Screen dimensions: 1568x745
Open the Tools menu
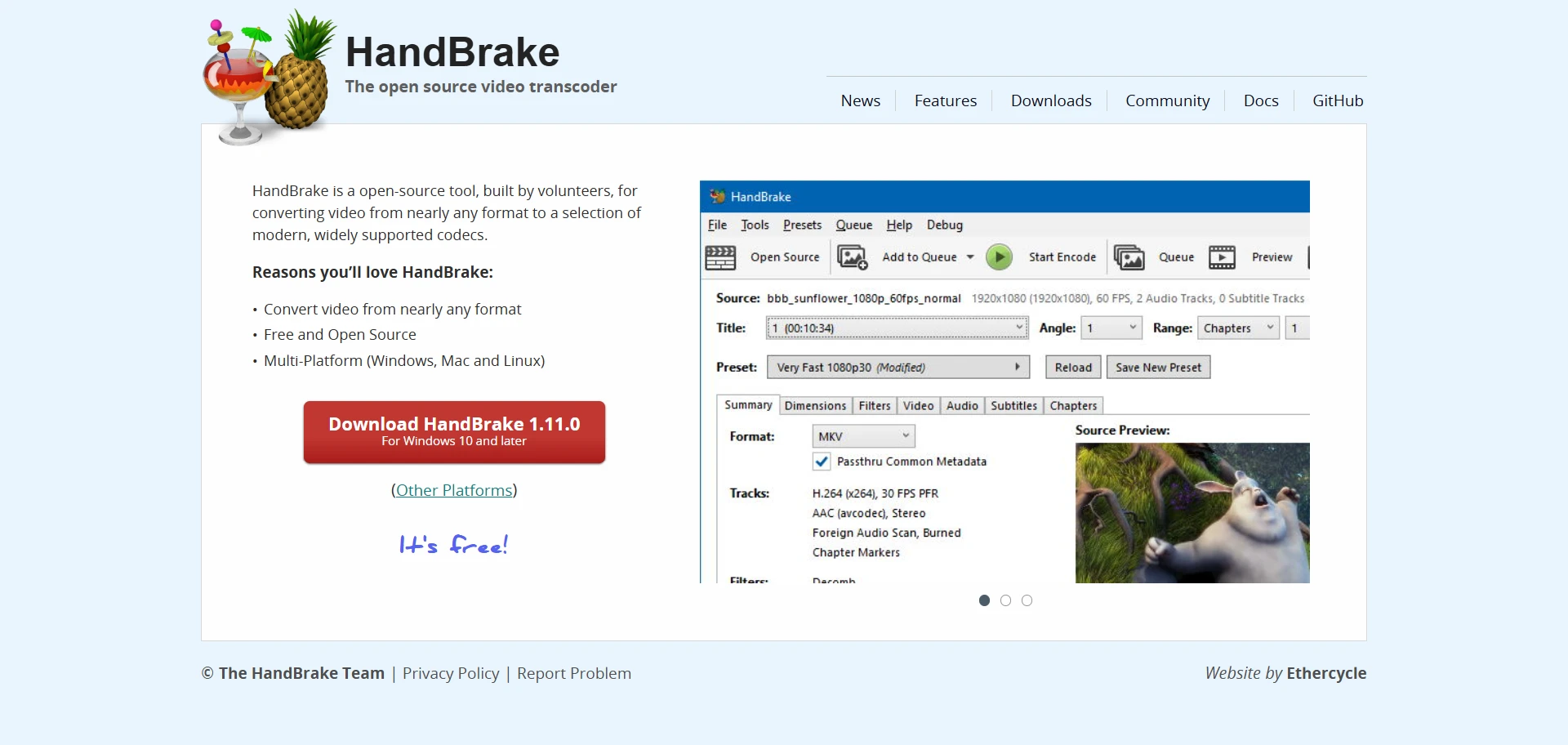pyautogui.click(x=754, y=225)
